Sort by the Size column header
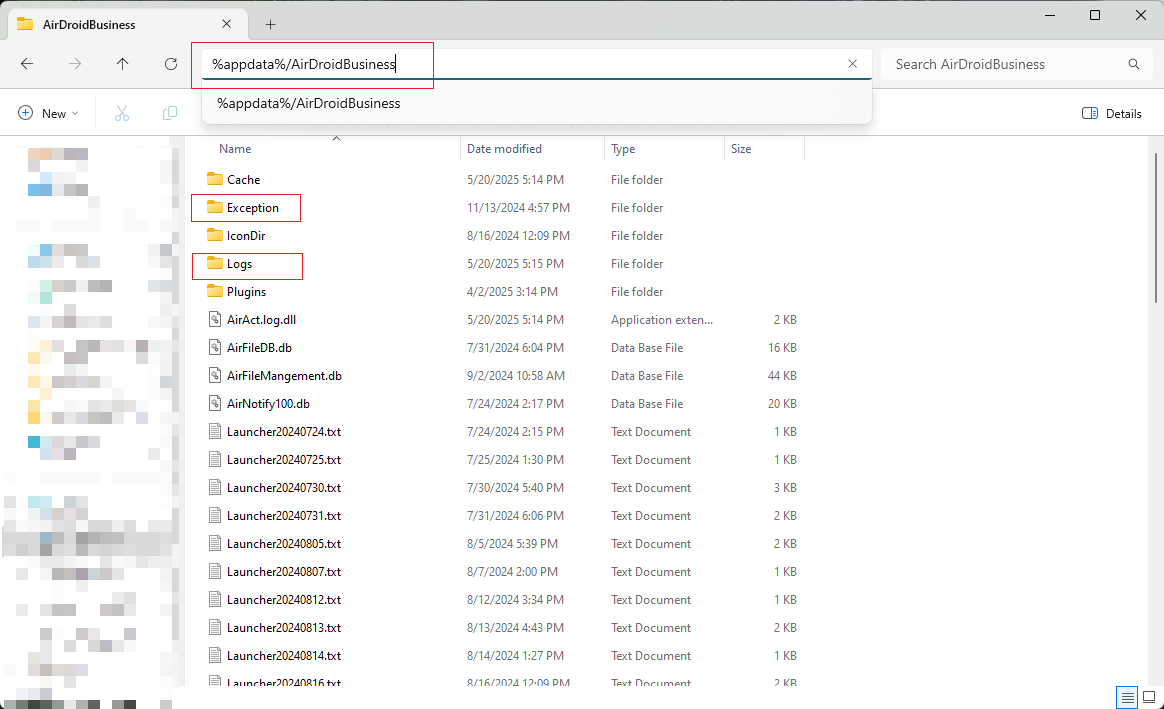Viewport: 1164px width, 709px height. pyautogui.click(x=741, y=148)
